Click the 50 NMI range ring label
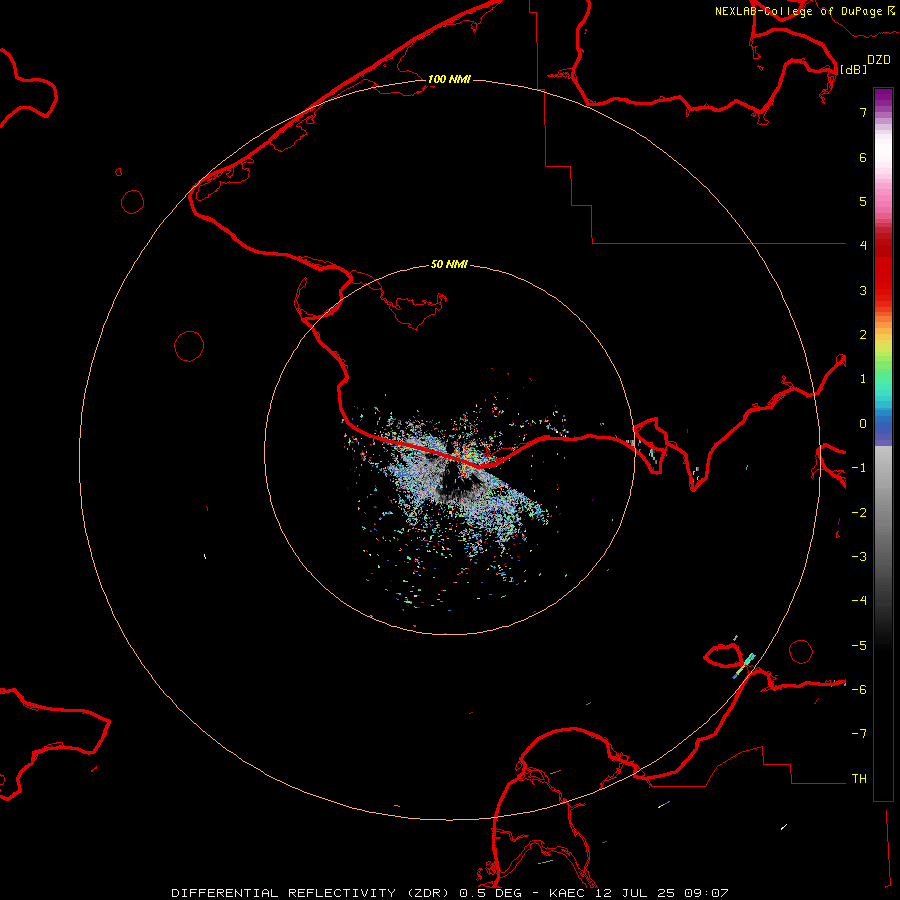The image size is (900, 900). click(x=449, y=264)
